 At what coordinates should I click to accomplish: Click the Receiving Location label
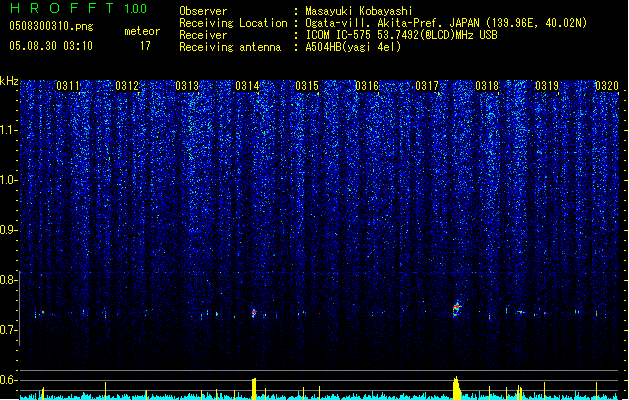click(x=233, y=23)
